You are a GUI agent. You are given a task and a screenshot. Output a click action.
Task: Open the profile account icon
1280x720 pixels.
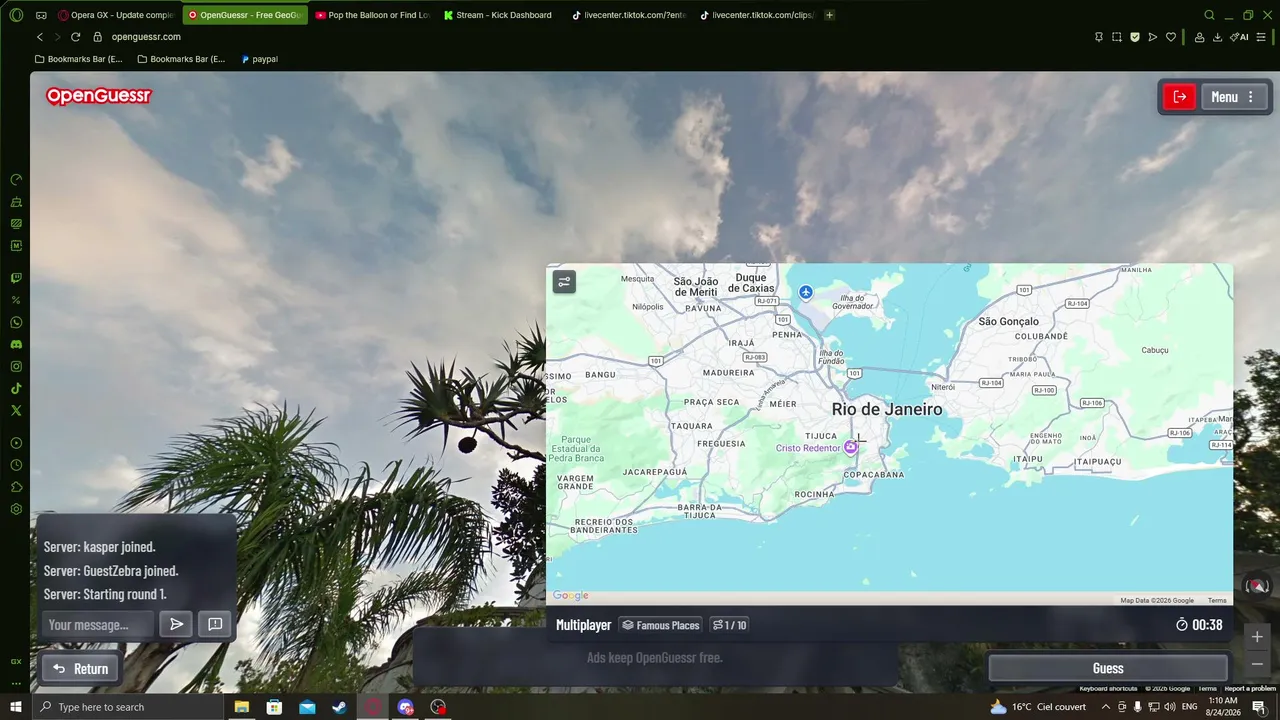click(1199, 37)
